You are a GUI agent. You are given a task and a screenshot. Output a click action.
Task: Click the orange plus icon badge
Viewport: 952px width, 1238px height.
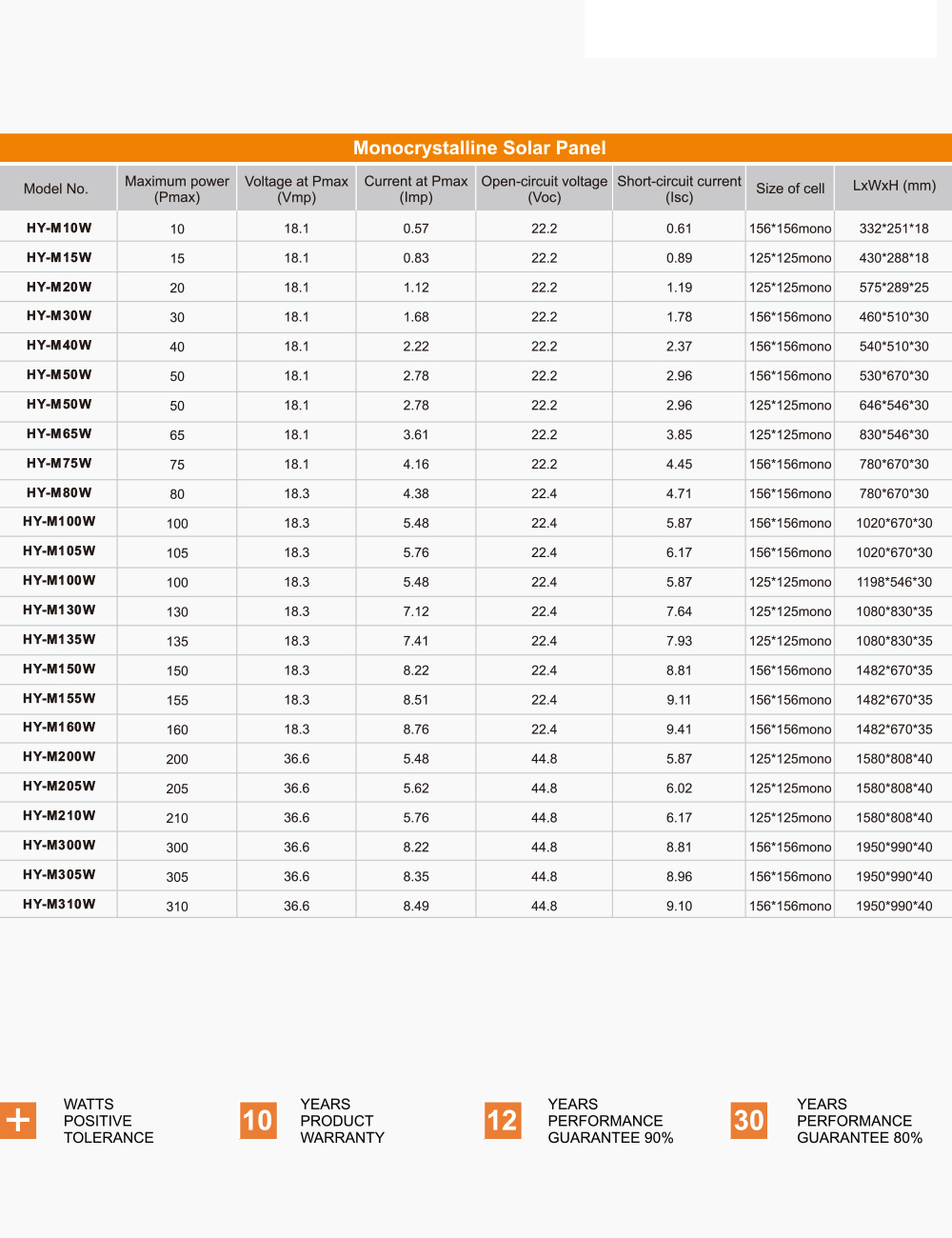point(17,1120)
